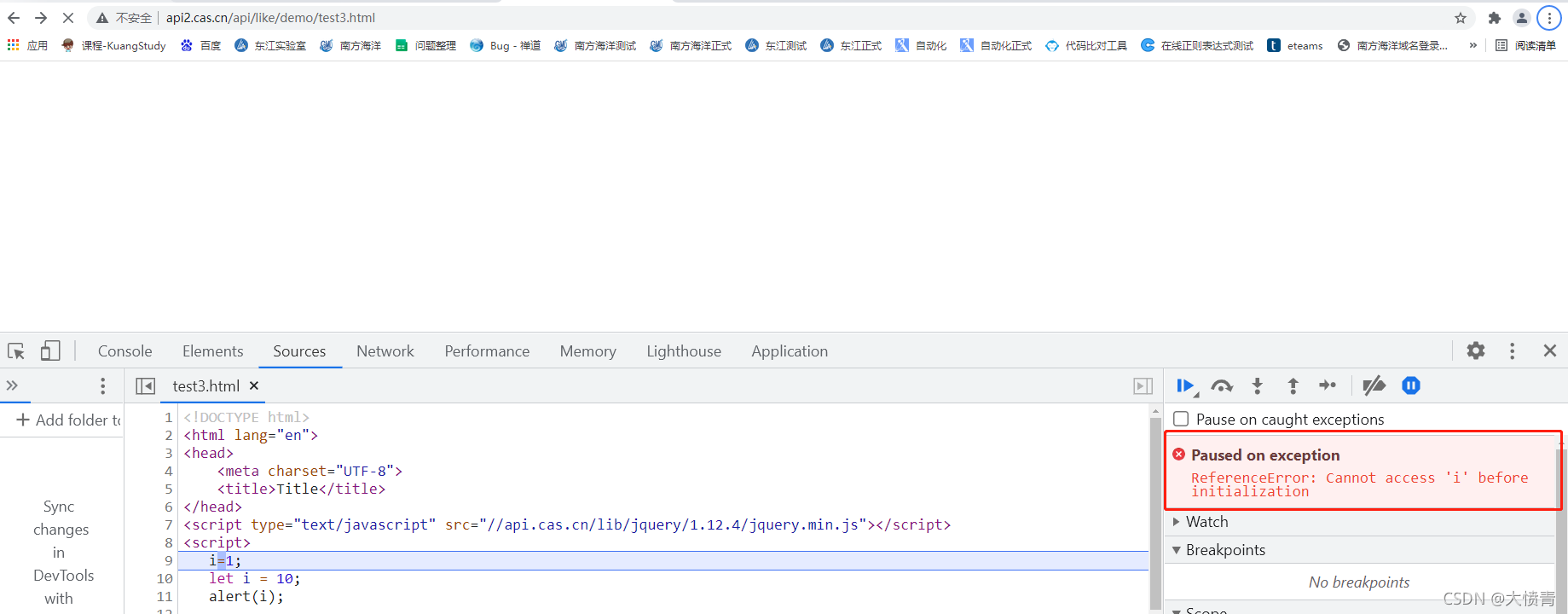Click the 'Paused on exception' message
Screen dimensions: 1568x614
(1265, 455)
